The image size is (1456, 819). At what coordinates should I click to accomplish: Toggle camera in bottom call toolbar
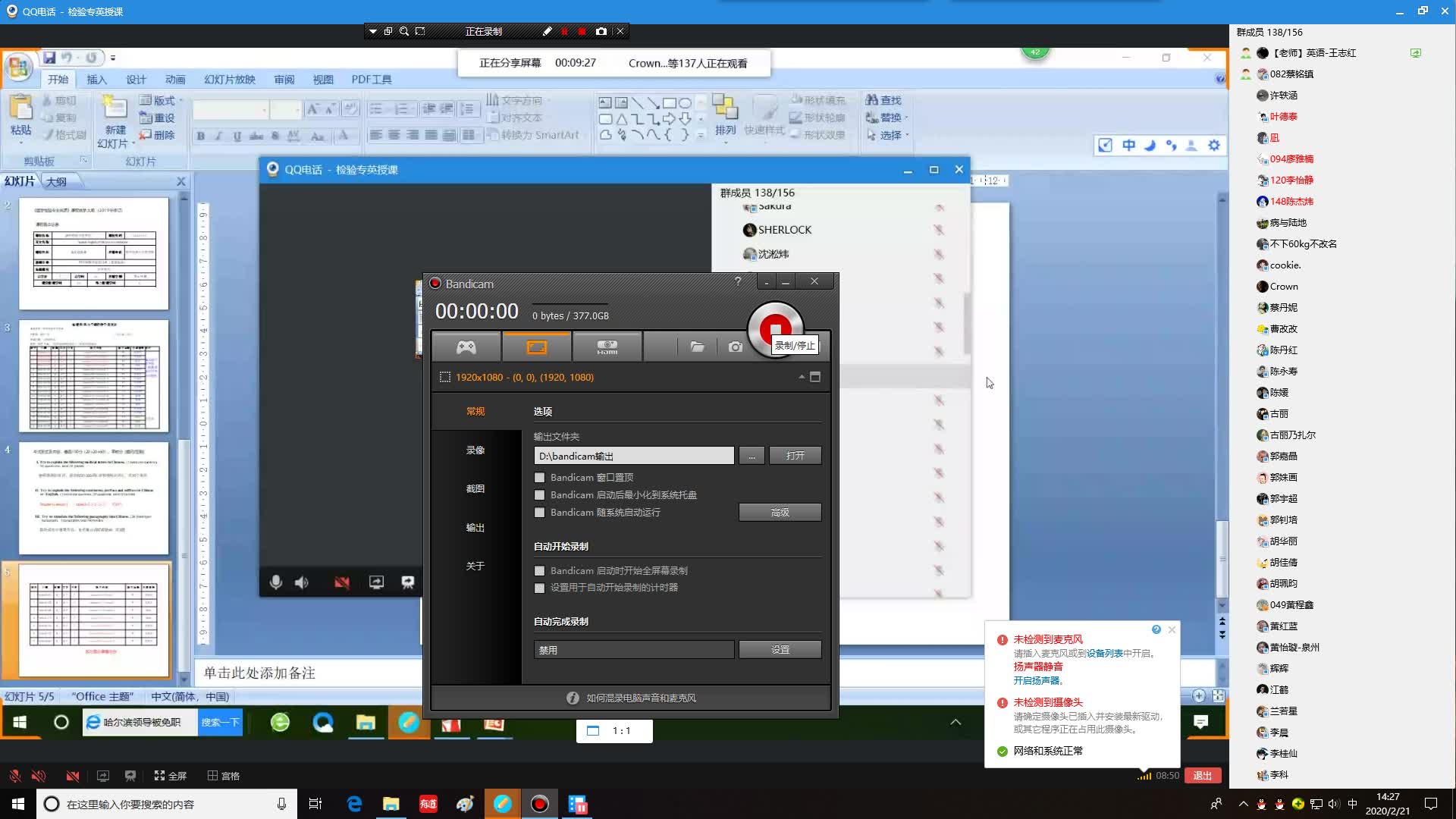point(73,776)
